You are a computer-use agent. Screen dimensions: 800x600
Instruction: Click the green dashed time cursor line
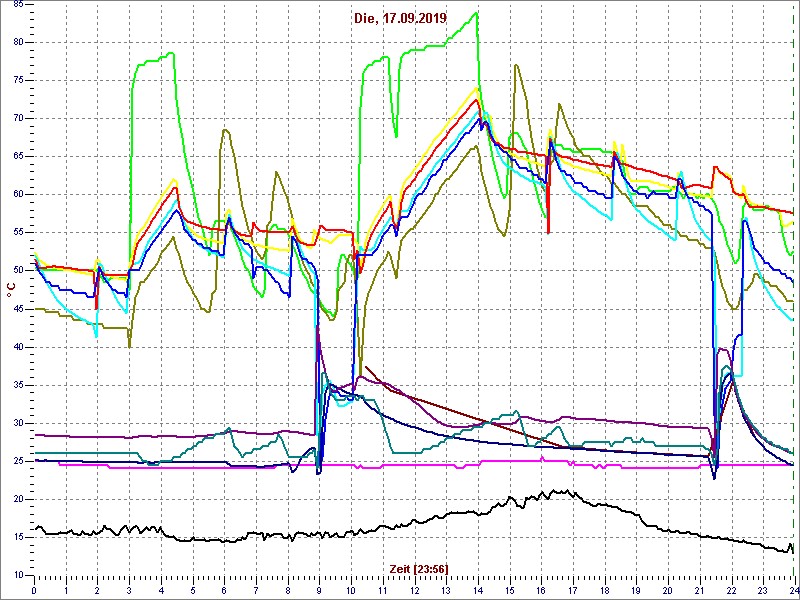tap(793, 288)
